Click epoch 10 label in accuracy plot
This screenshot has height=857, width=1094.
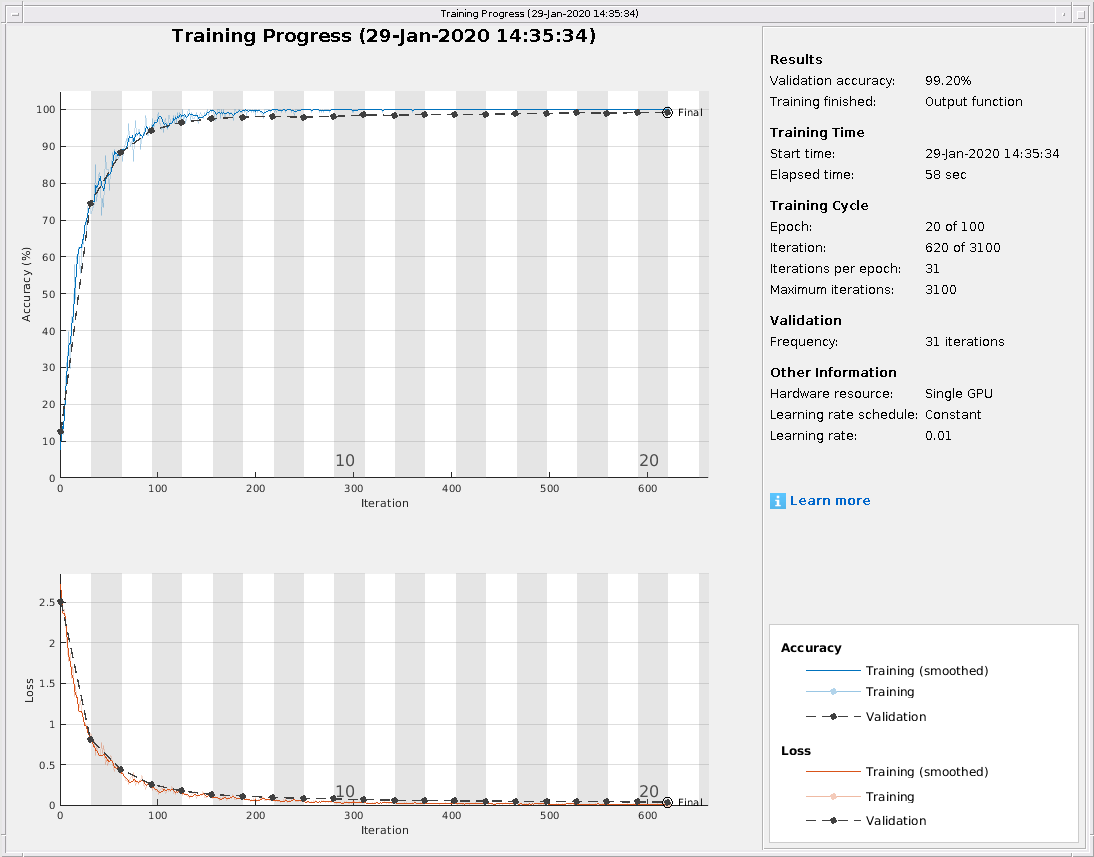click(x=345, y=461)
